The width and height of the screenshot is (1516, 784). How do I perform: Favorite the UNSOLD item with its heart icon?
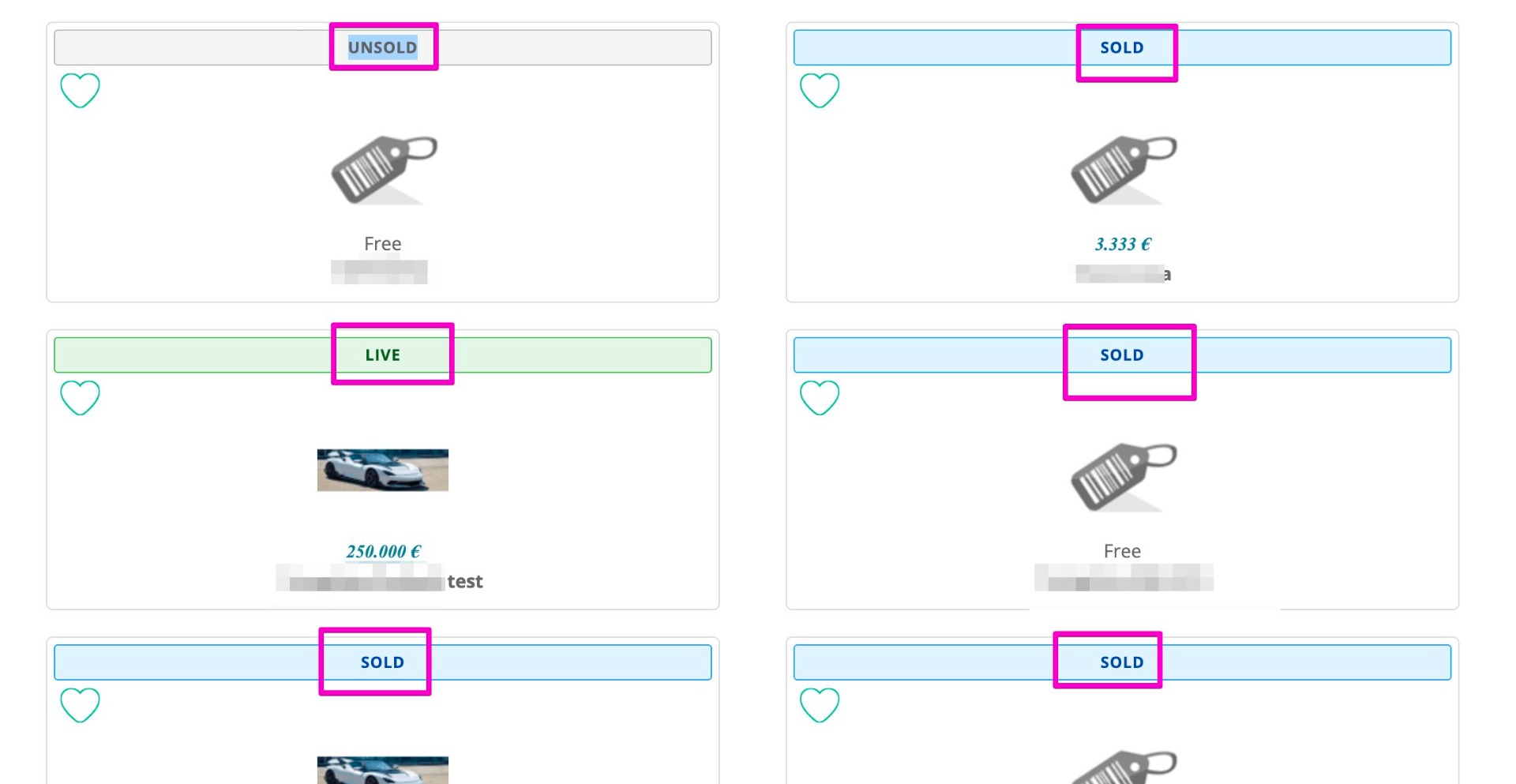80,90
